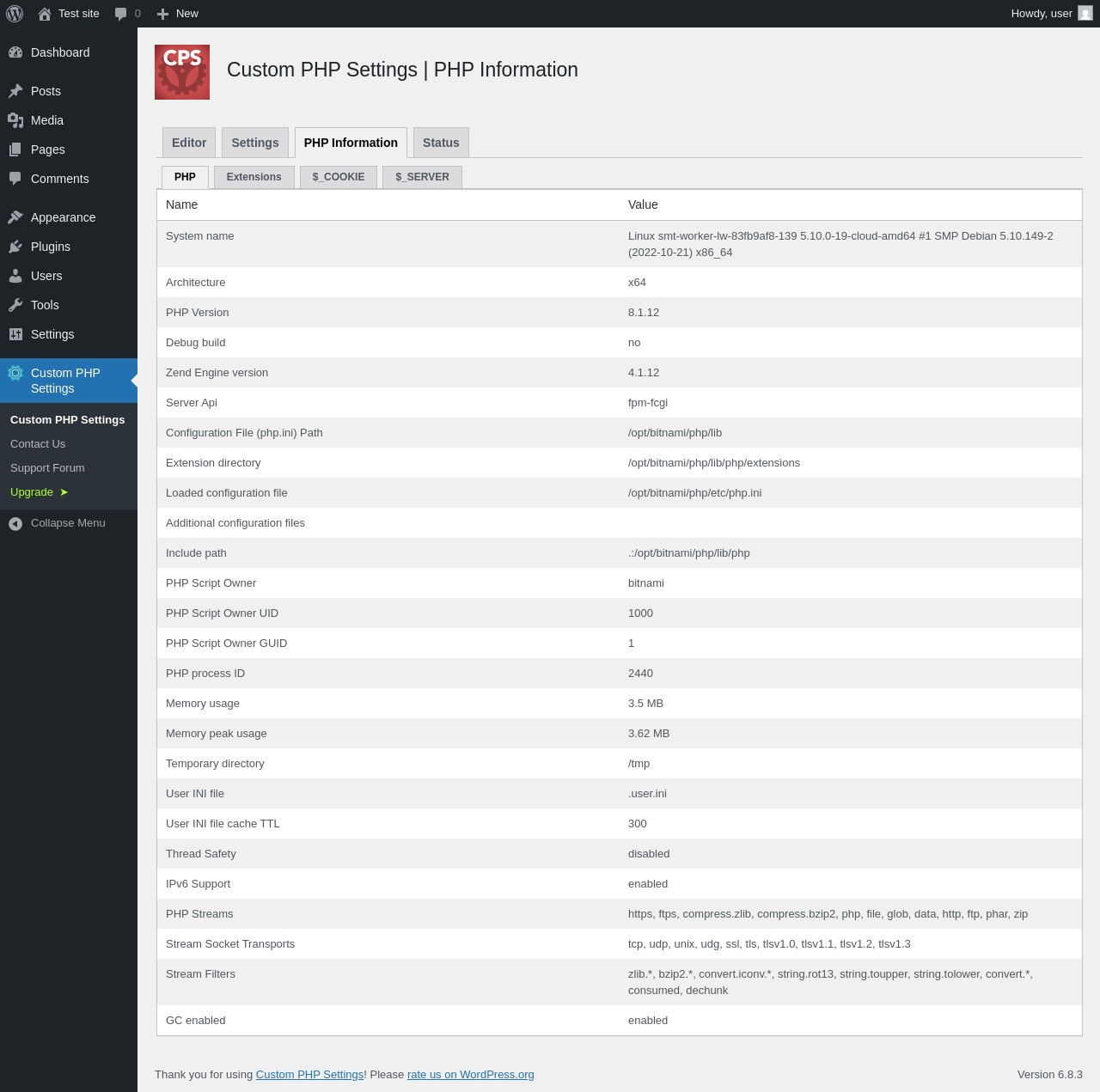Click the WordPress logo icon
Screen dimensions: 1100x1092
point(15,14)
